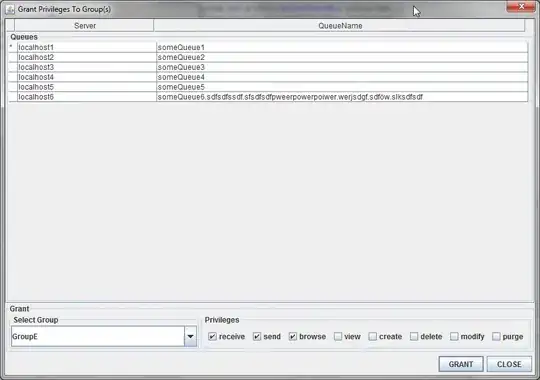This screenshot has height=380, width=540.
Task: Sort by the Server column header
Action: [x=84, y=25]
